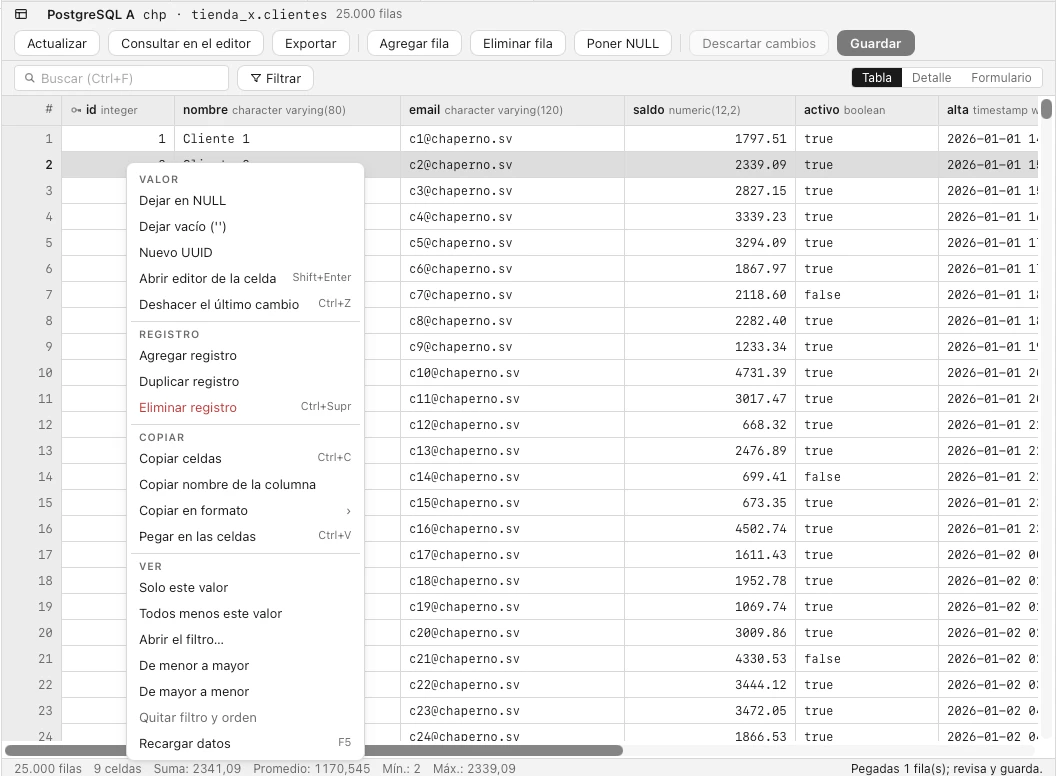This screenshot has width=1056, height=776.
Task: Click the Promedio: 1170,545 status entry
Action: pos(312,769)
